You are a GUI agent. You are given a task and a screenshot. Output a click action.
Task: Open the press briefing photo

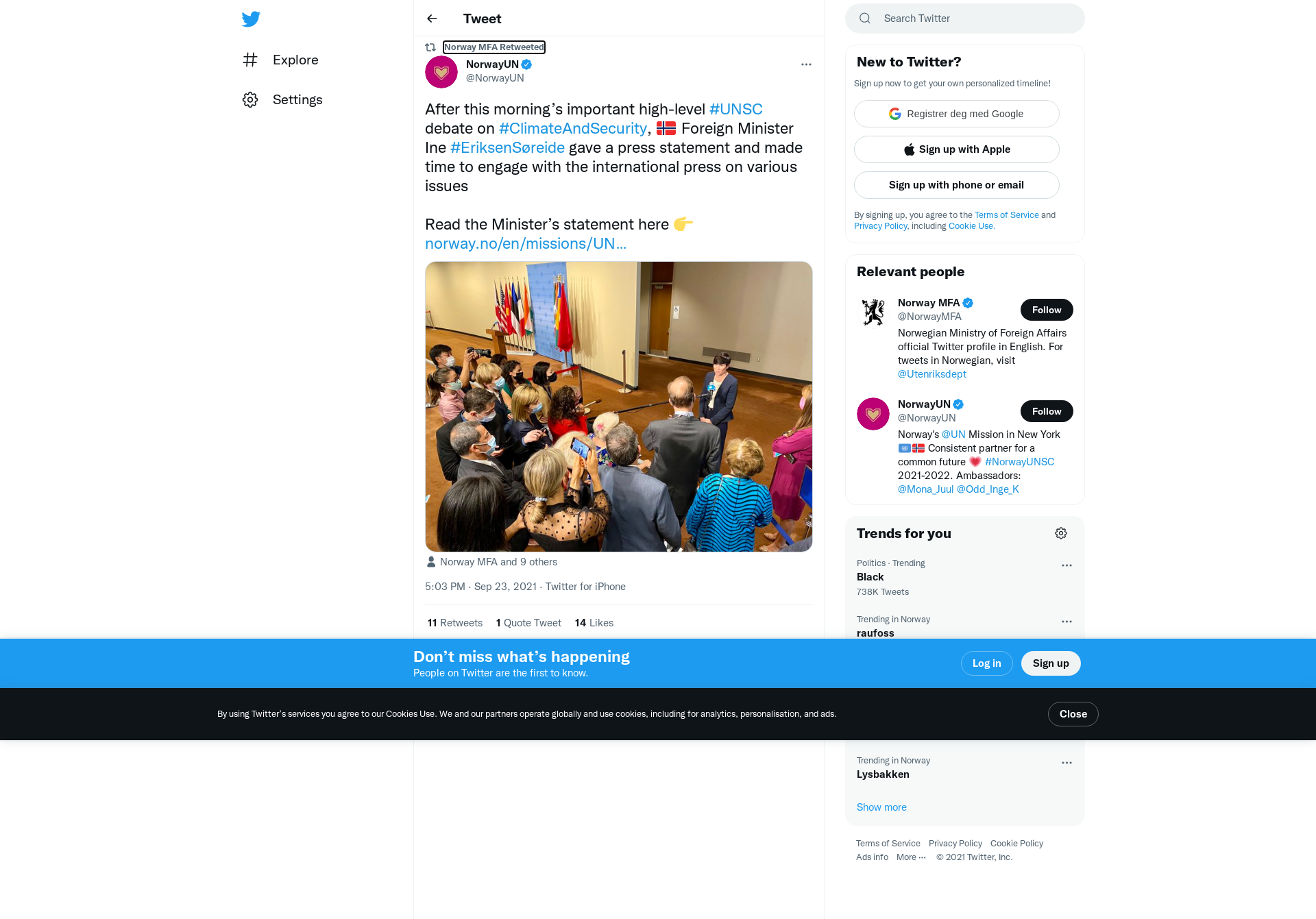pos(619,406)
